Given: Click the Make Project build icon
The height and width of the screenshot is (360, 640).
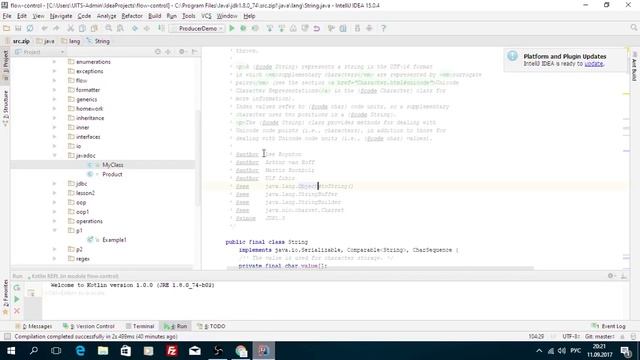Looking at the screenshot, I should pos(161,28).
